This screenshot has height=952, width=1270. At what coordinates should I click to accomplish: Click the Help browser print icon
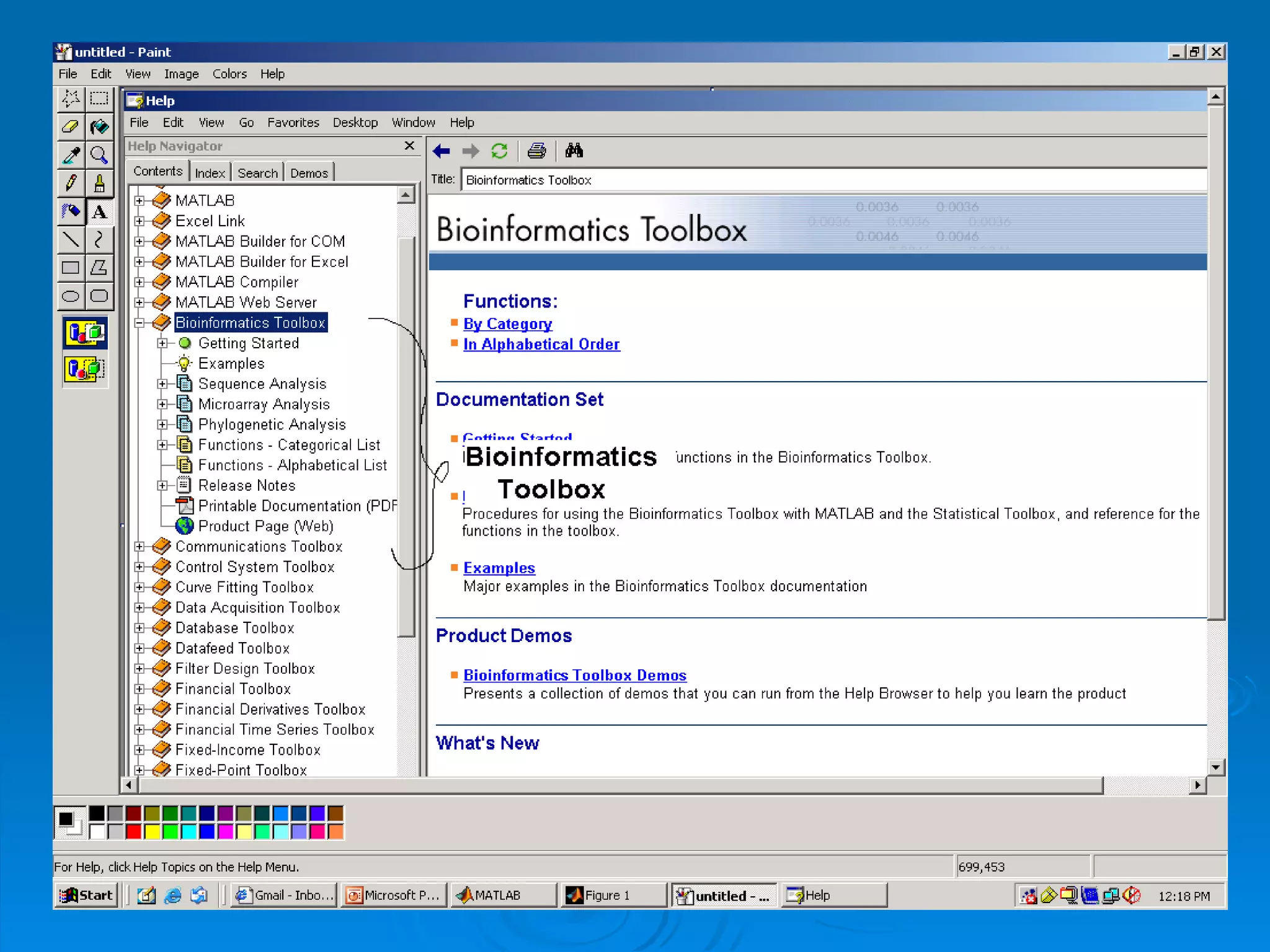(536, 151)
